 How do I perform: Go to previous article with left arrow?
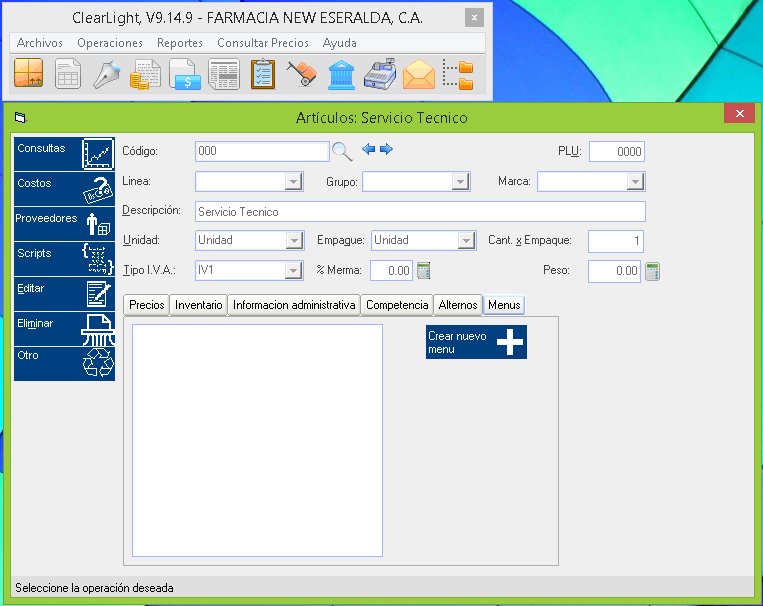click(x=368, y=150)
